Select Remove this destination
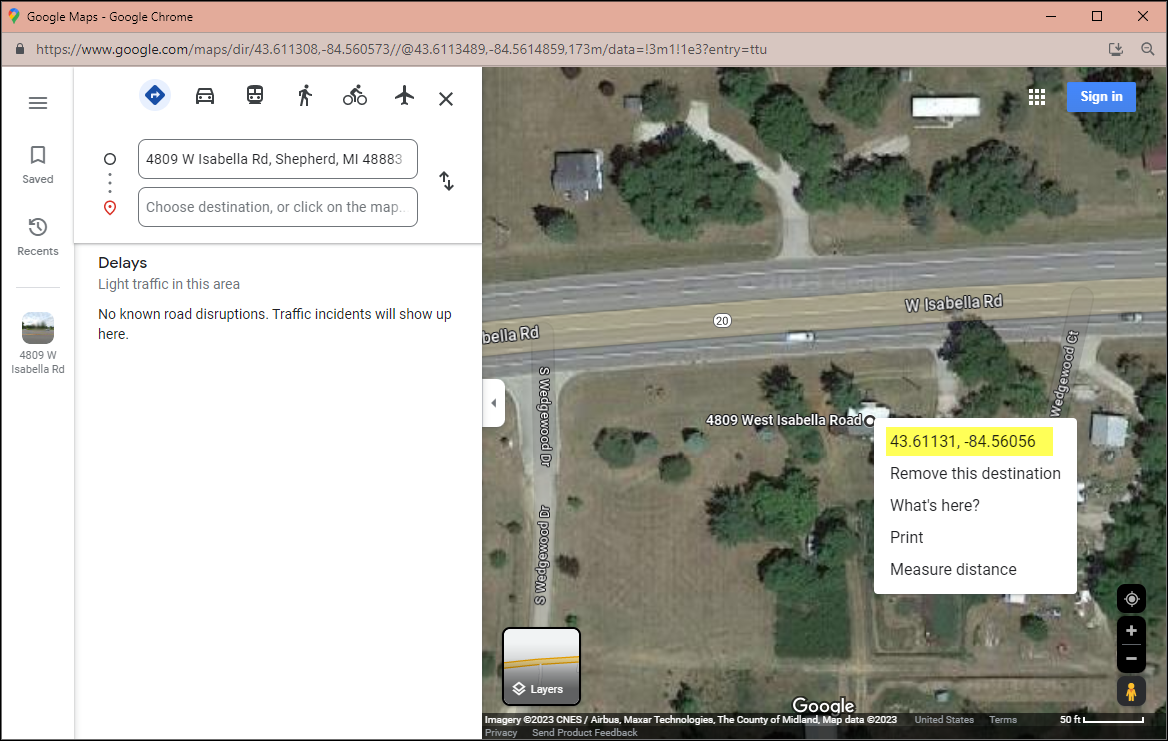Viewport: 1168px width, 741px height. [x=975, y=474]
